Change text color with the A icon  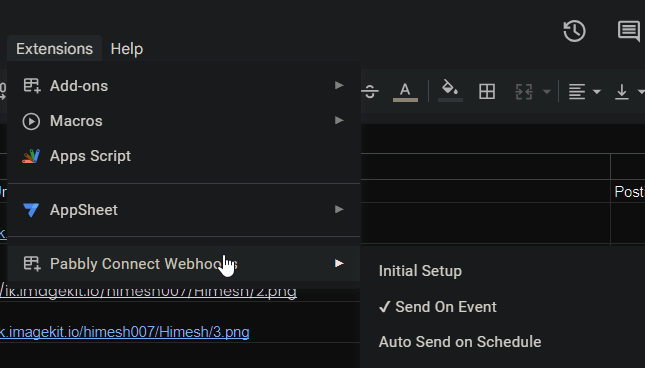(x=405, y=91)
